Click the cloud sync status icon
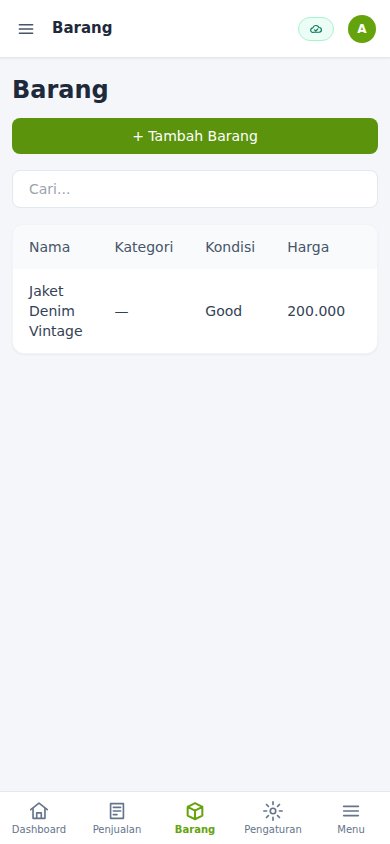 316,29
